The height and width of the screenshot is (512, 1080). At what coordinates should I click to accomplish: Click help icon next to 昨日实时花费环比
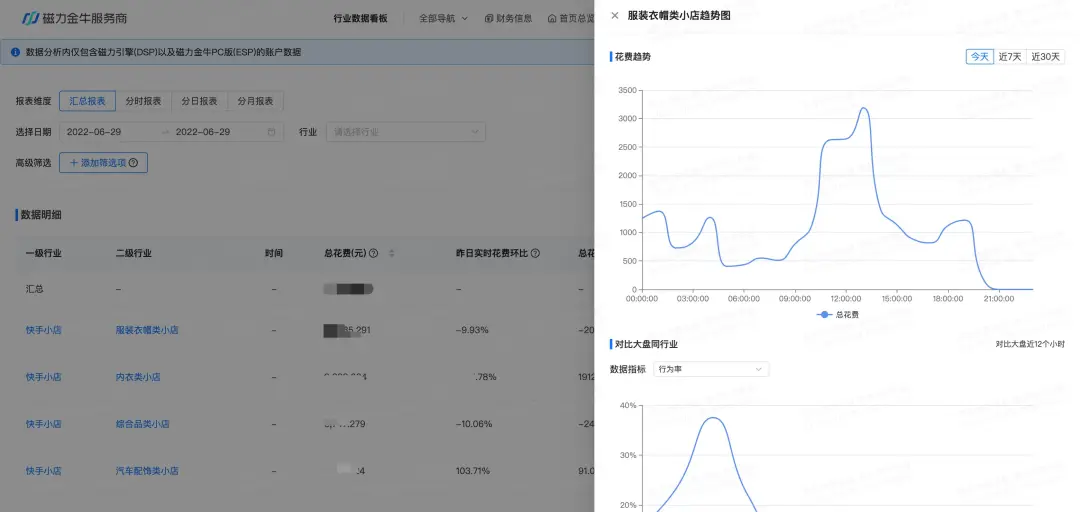(534, 254)
